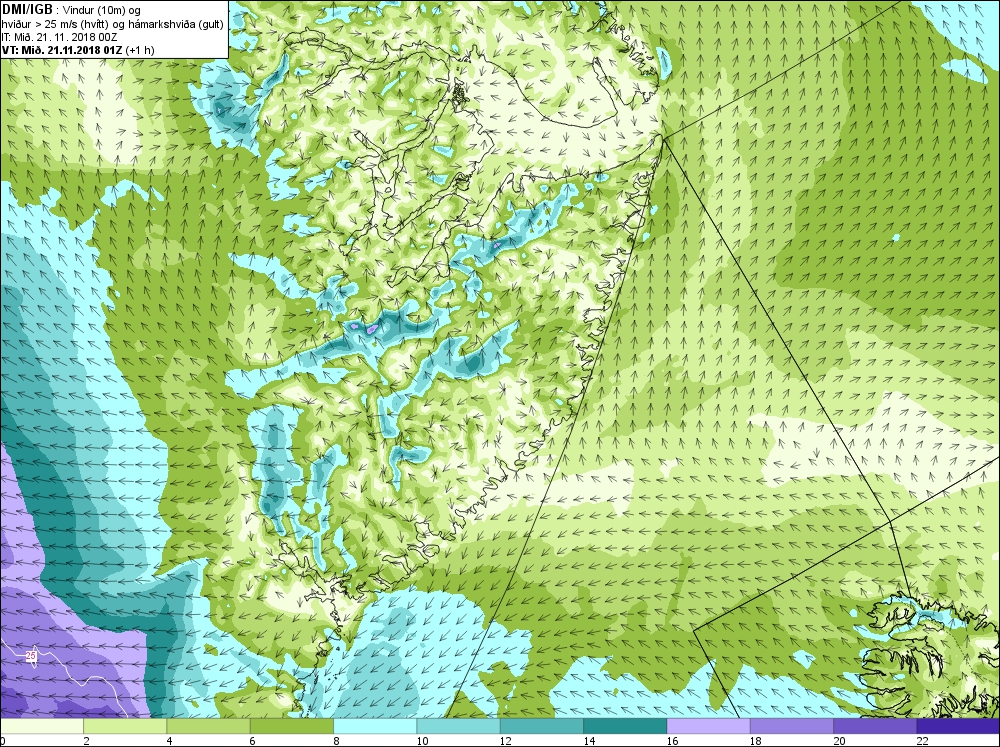Viewport: 1000px width, 747px height.
Task: Click the legend scale value '8'
Action: tap(337, 741)
